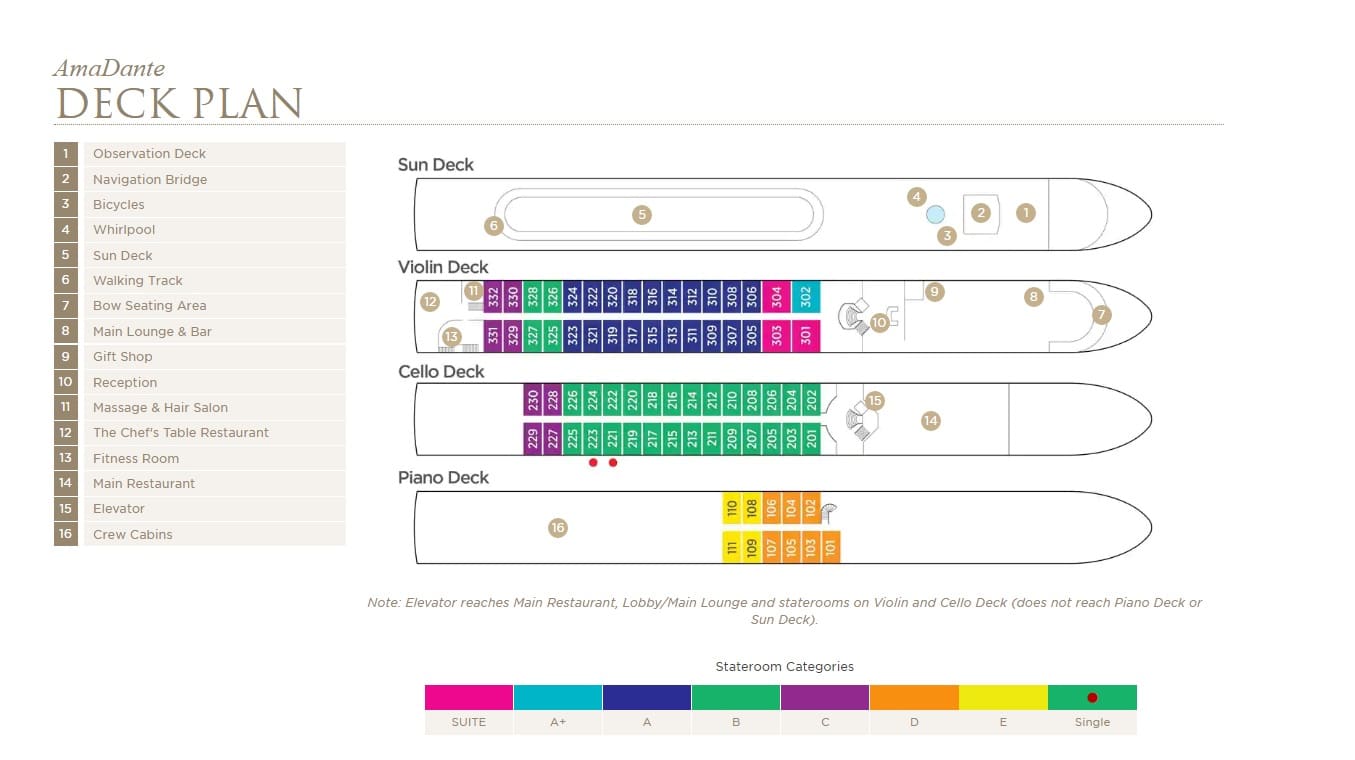Select circle marker 5 inside the walking track
This screenshot has width=1355, height=760.
pyautogui.click(x=642, y=214)
